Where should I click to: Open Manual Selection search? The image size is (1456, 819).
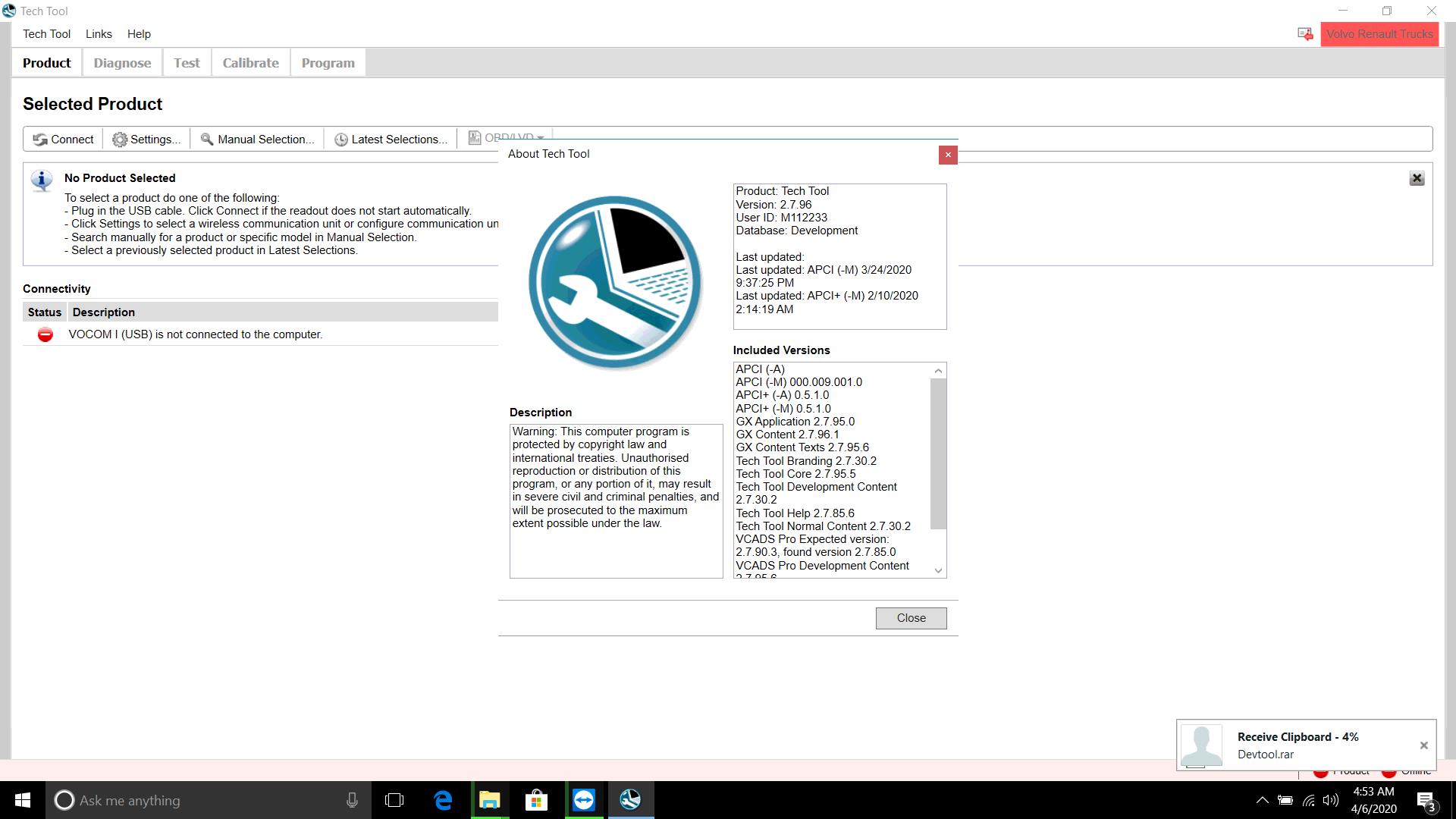click(256, 139)
